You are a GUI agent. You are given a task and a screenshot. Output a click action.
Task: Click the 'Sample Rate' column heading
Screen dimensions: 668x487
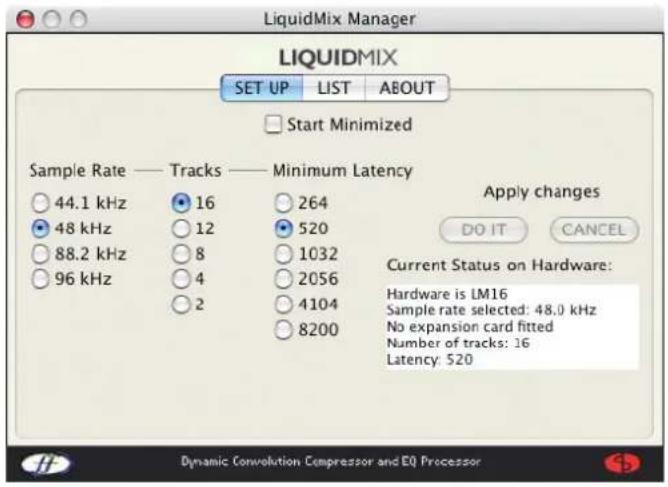point(78,170)
